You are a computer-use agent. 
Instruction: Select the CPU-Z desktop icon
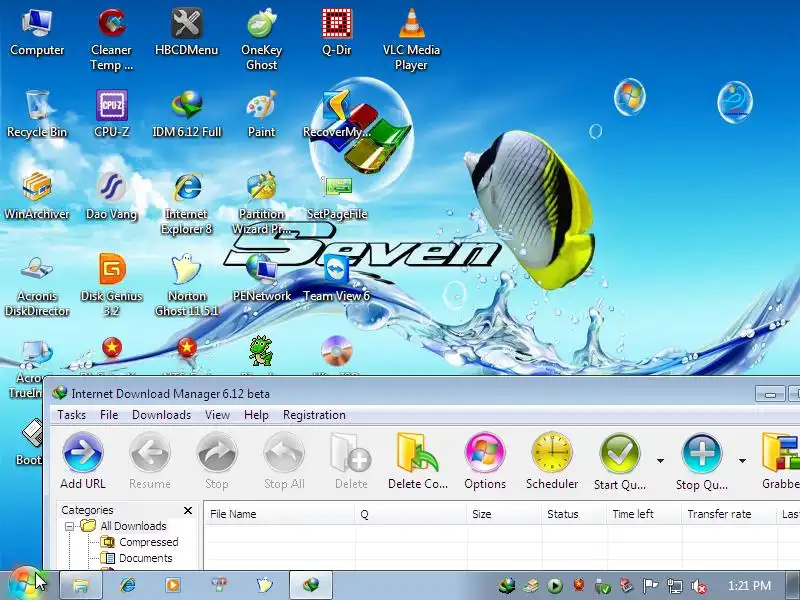click(112, 114)
